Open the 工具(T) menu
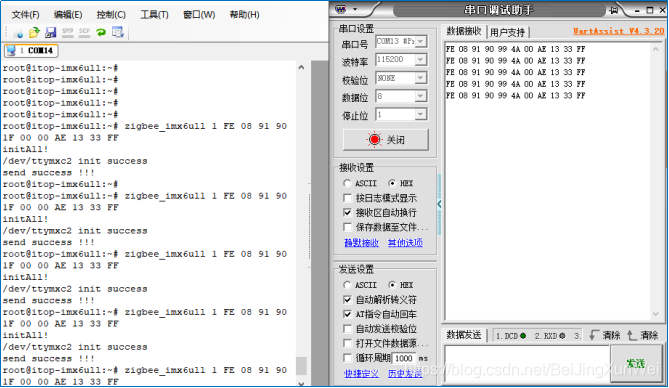Image resolution: width=669 pixels, height=388 pixels. pyautogui.click(x=154, y=15)
